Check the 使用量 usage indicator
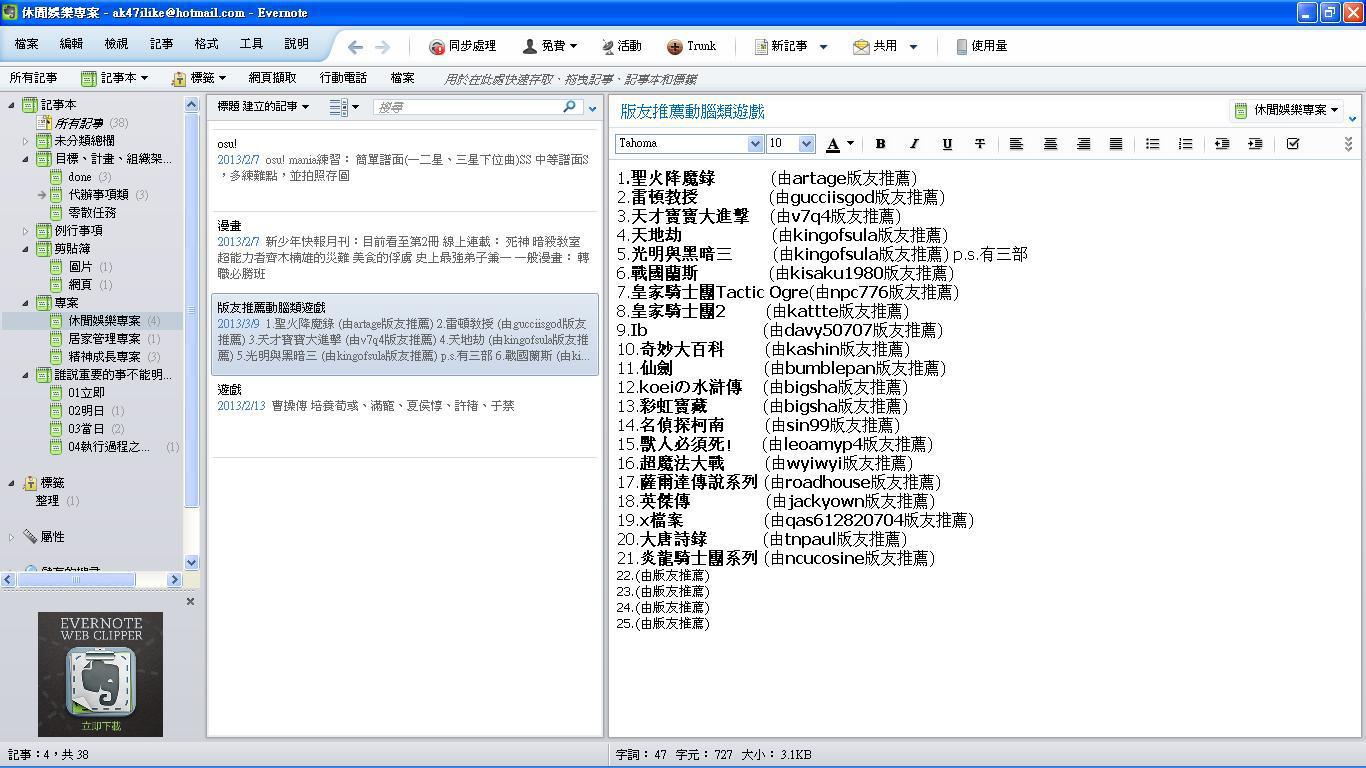The width and height of the screenshot is (1366, 768). click(981, 46)
